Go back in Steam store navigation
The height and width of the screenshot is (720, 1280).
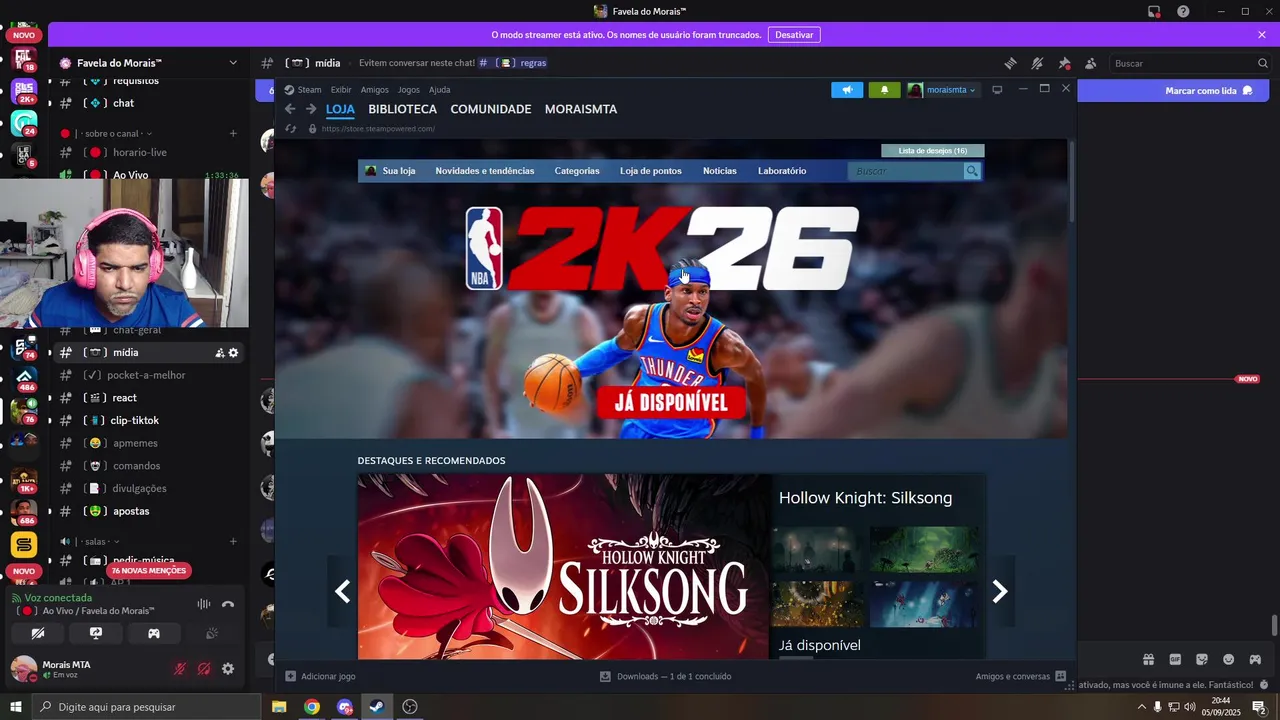pyautogui.click(x=290, y=109)
